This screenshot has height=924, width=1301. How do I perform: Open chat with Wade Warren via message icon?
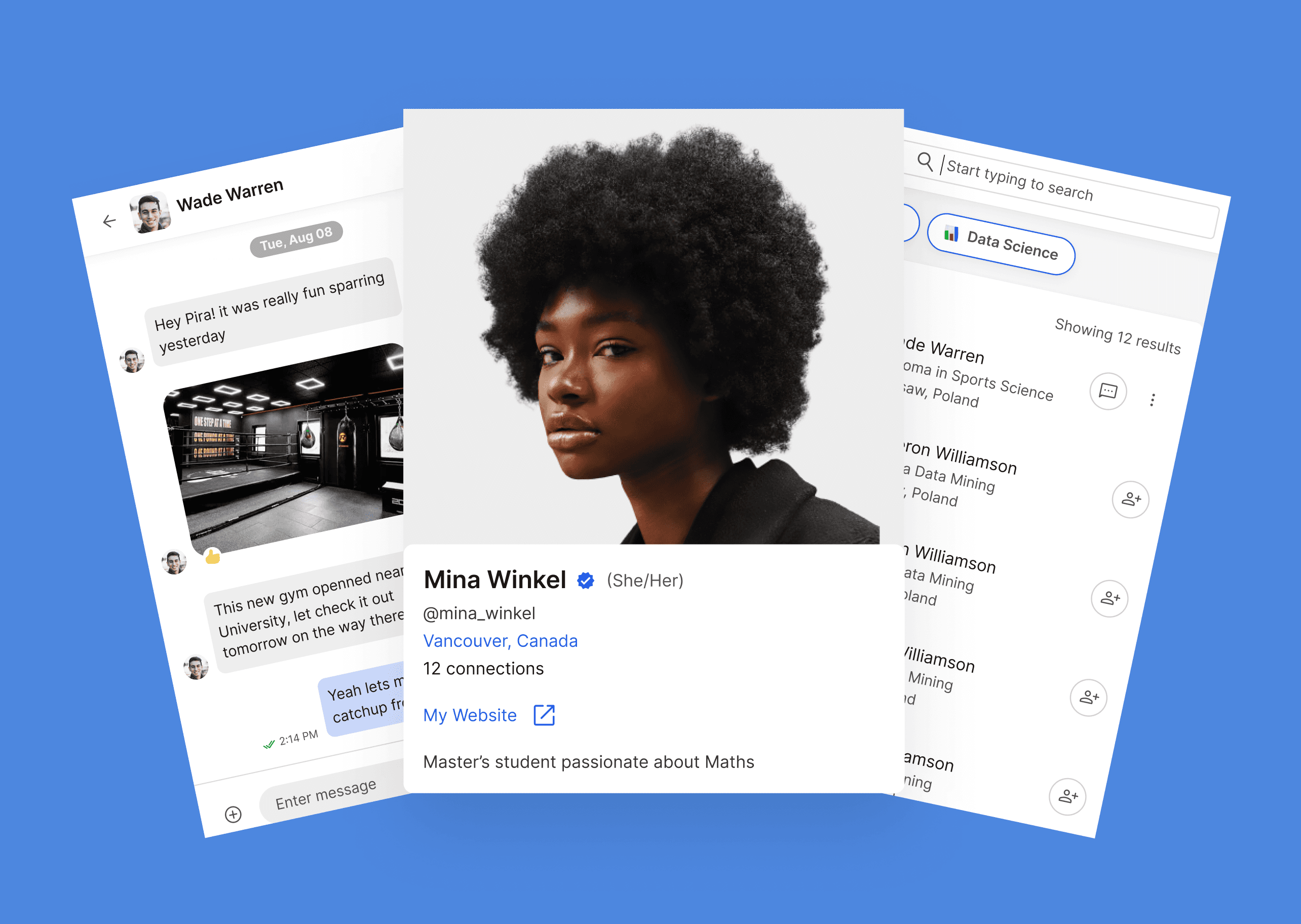(1107, 392)
